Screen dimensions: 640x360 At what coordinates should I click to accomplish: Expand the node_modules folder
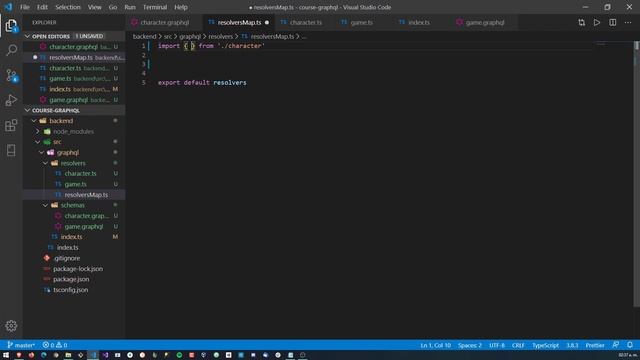tap(38, 131)
